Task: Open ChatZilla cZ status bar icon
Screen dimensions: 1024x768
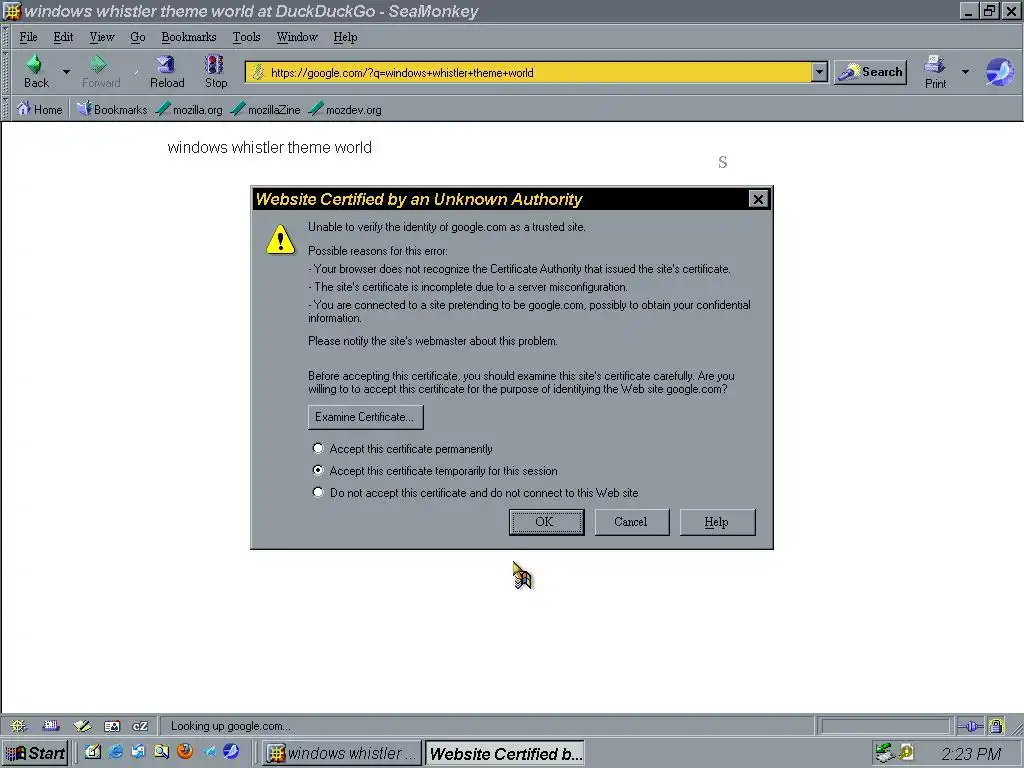Action: tap(140, 726)
